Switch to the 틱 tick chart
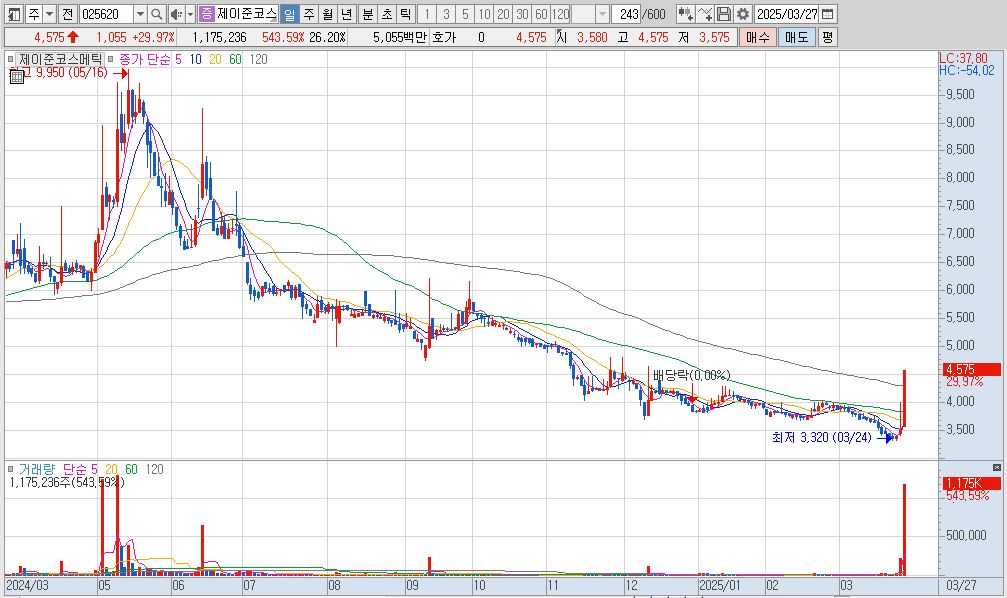Viewport: 1007px width, 598px height. pyautogui.click(x=405, y=13)
